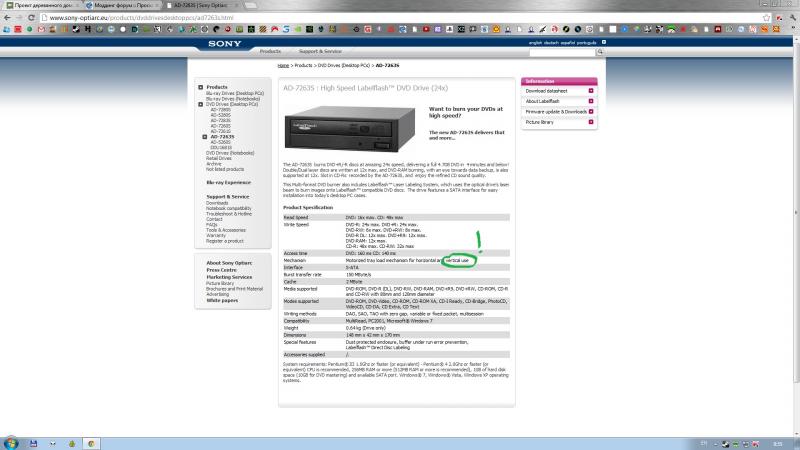Open the Windows Start orb
This screenshot has height=450, width=800.
pos(11,443)
